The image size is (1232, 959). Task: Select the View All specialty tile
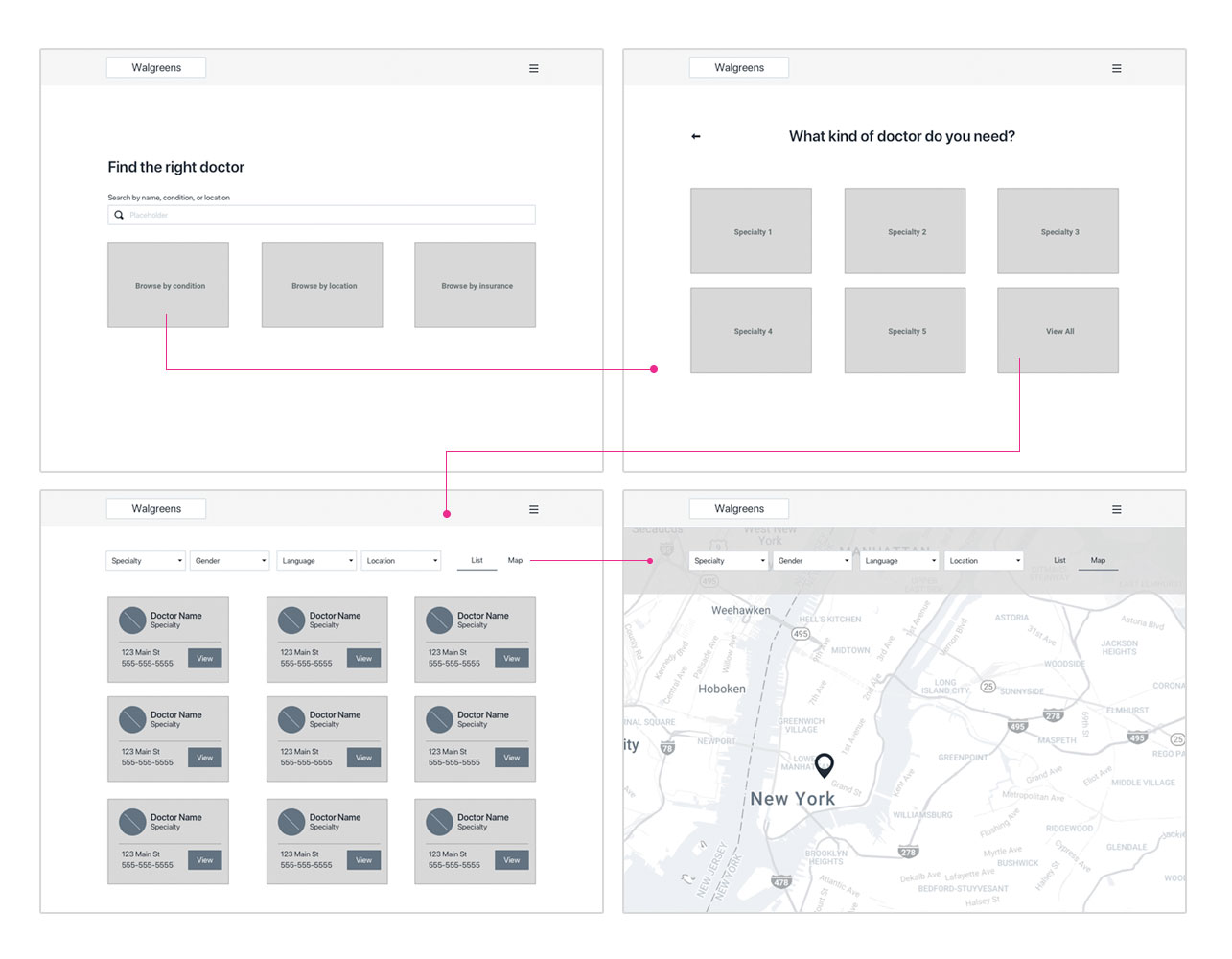[1058, 331]
